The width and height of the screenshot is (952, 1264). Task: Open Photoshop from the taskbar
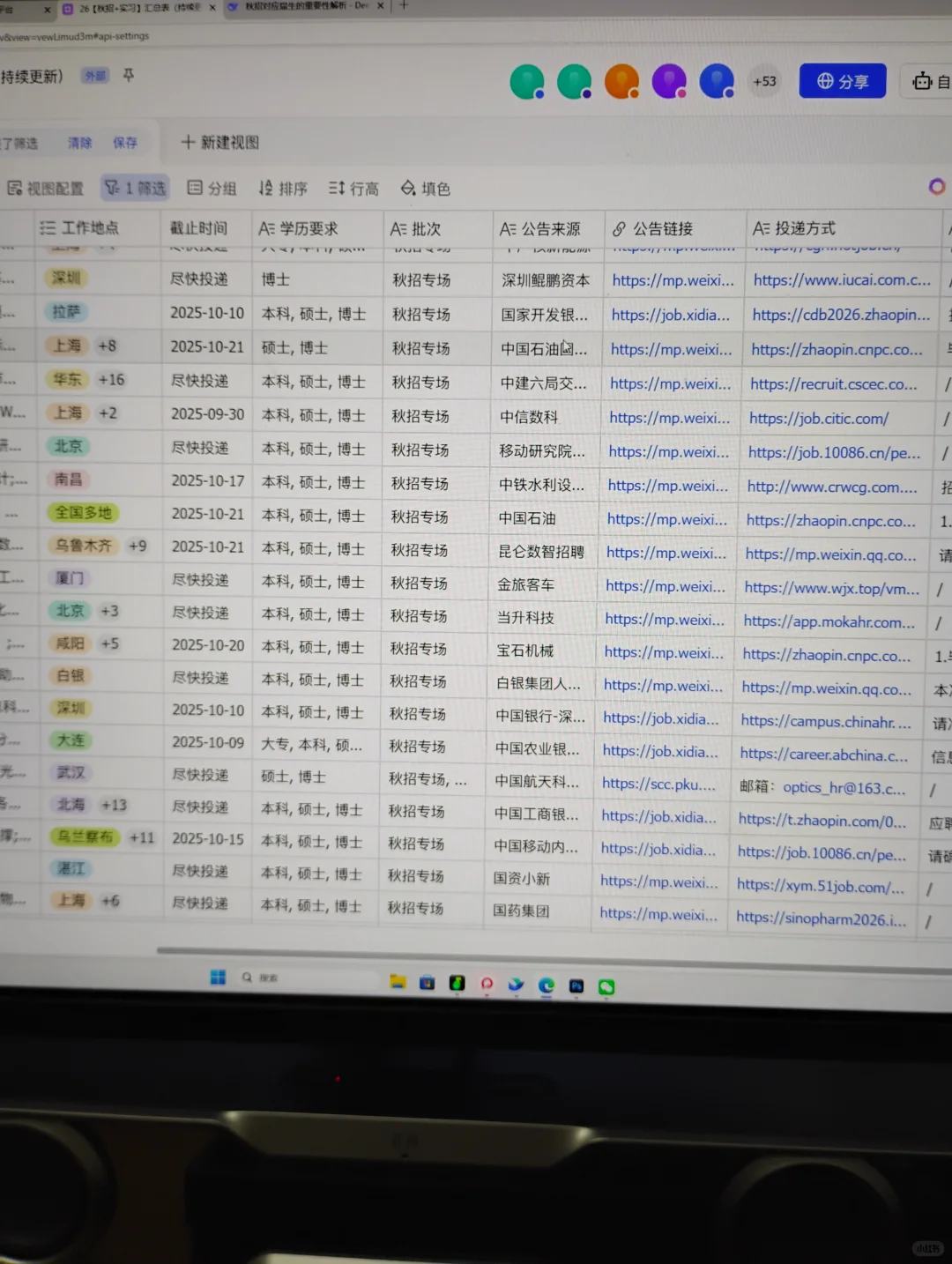click(x=576, y=986)
